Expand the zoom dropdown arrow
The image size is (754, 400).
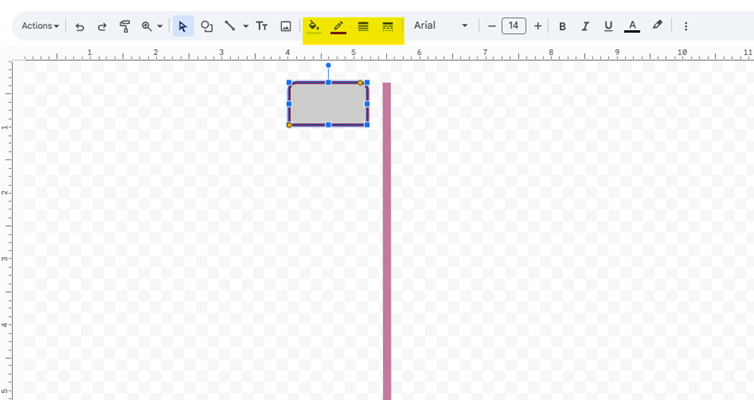[x=160, y=26]
